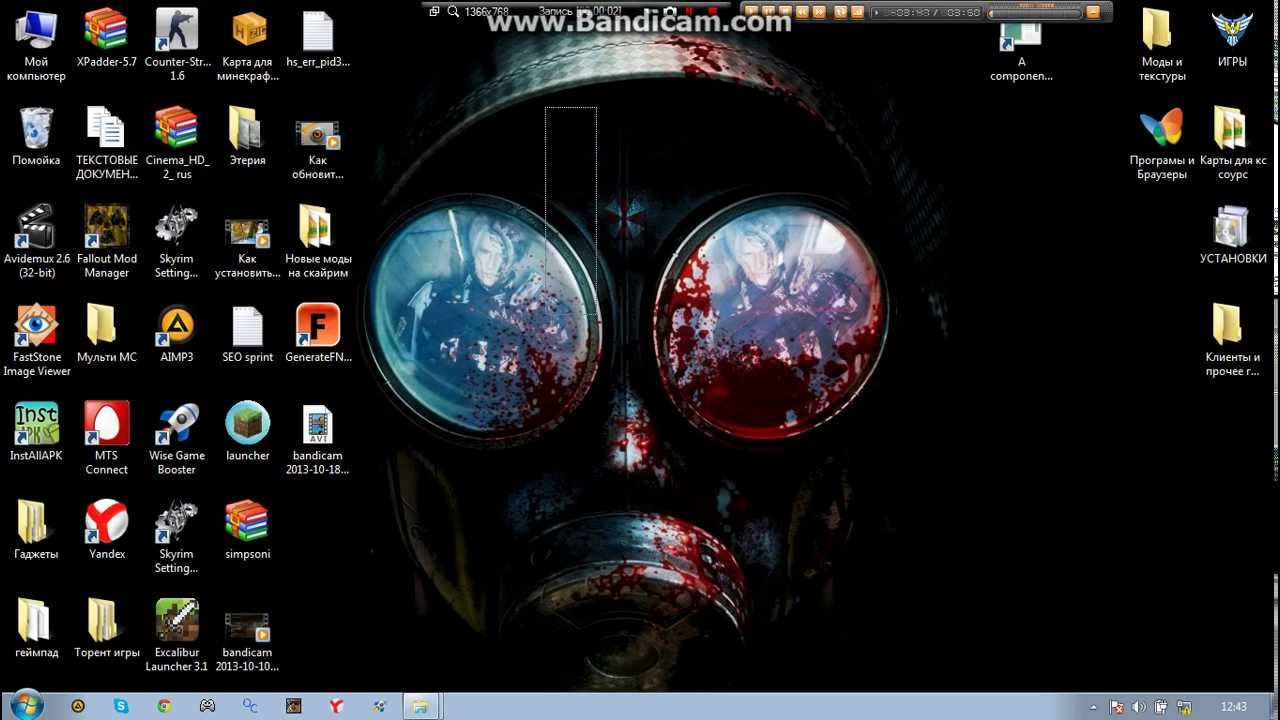This screenshot has height=720, width=1280.
Task: Open the ТЕКСТОВЫЕ ДОКУМЕНТЫ icon
Action: click(106, 143)
